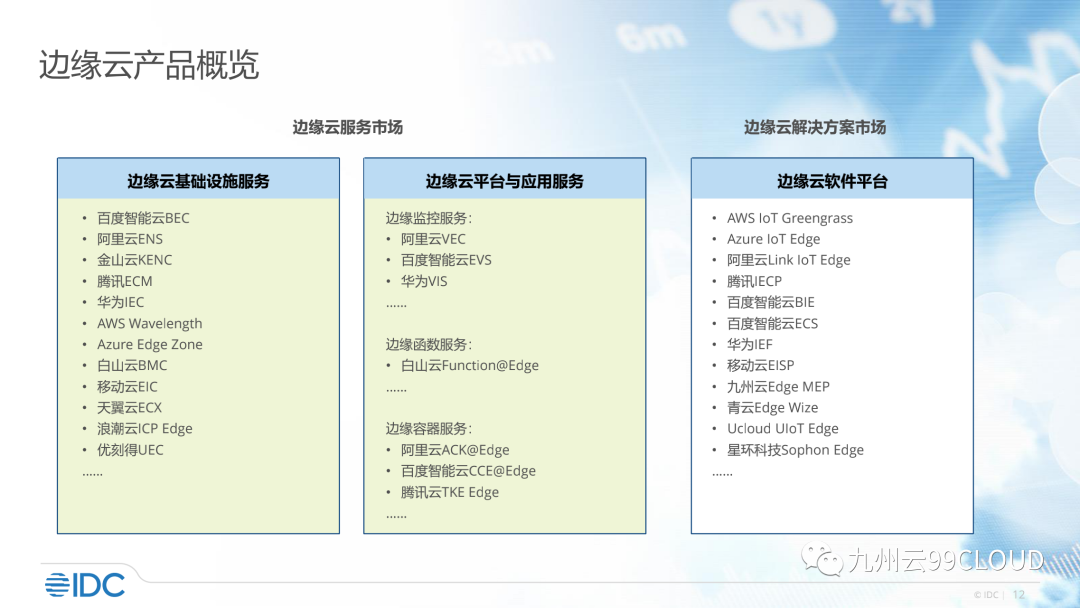Click the 边缘监控服务 subheading
This screenshot has height=608, width=1080.
pyautogui.click(x=428, y=218)
